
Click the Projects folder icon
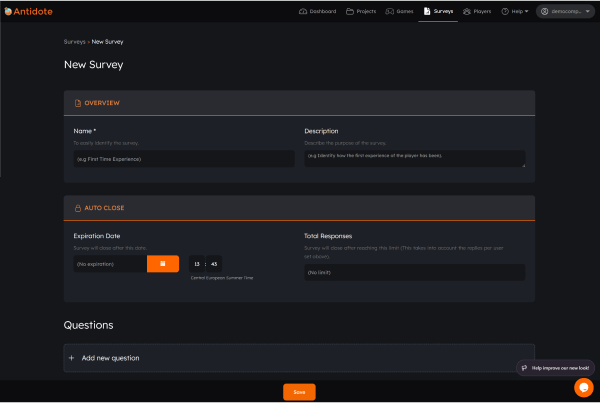(350, 12)
